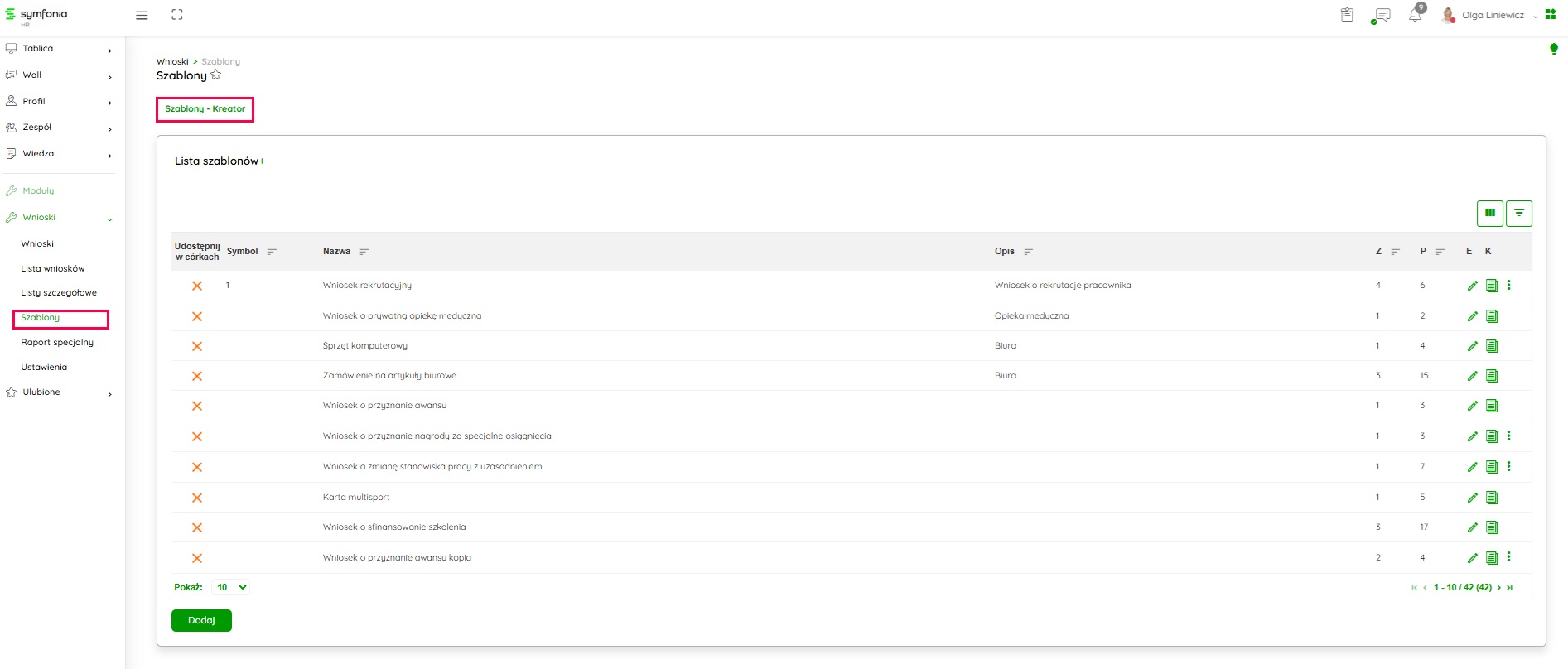Open column chooser icon above table
The height and width of the screenshot is (669, 1568).
pyautogui.click(x=1489, y=214)
